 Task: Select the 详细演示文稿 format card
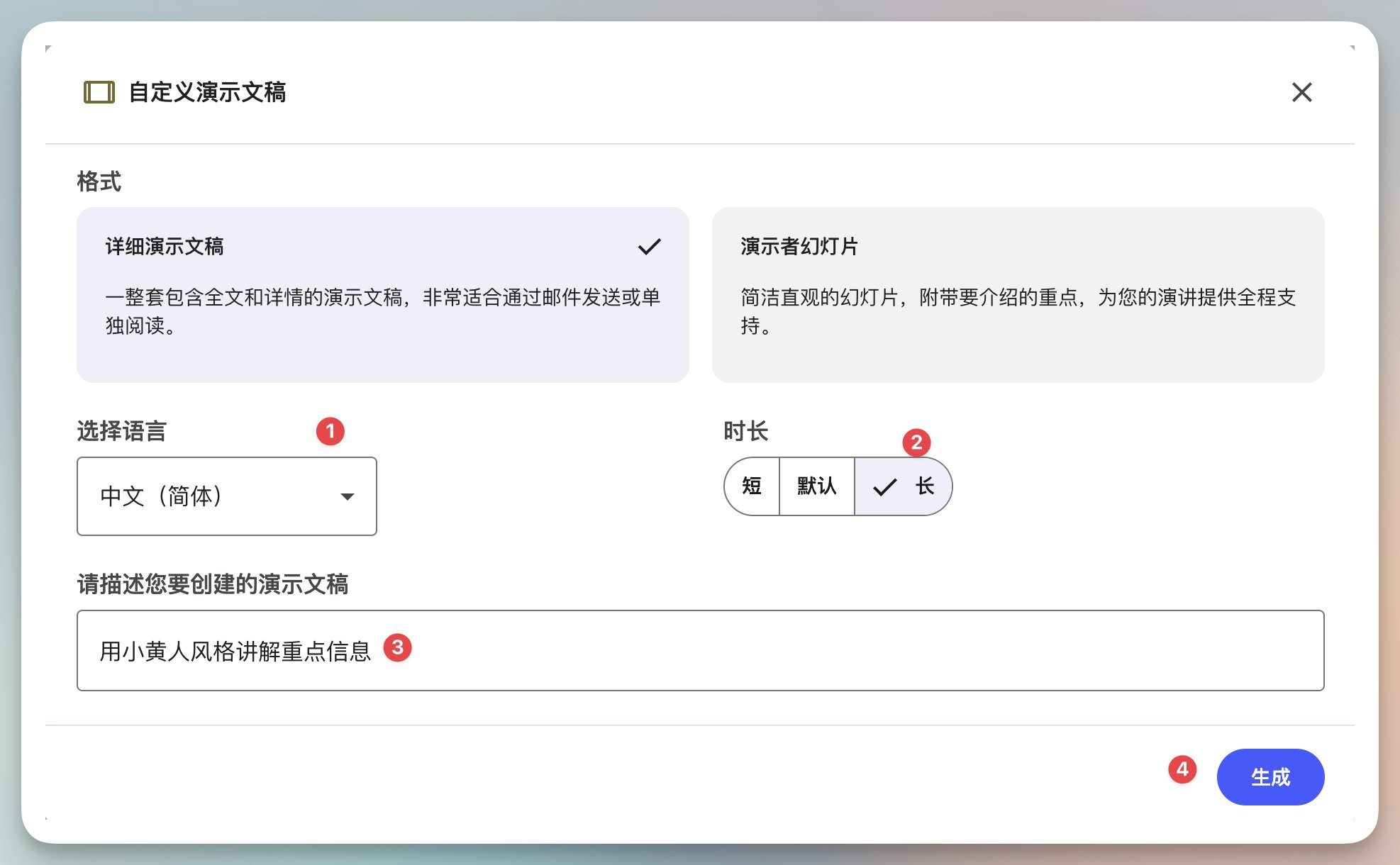382,294
